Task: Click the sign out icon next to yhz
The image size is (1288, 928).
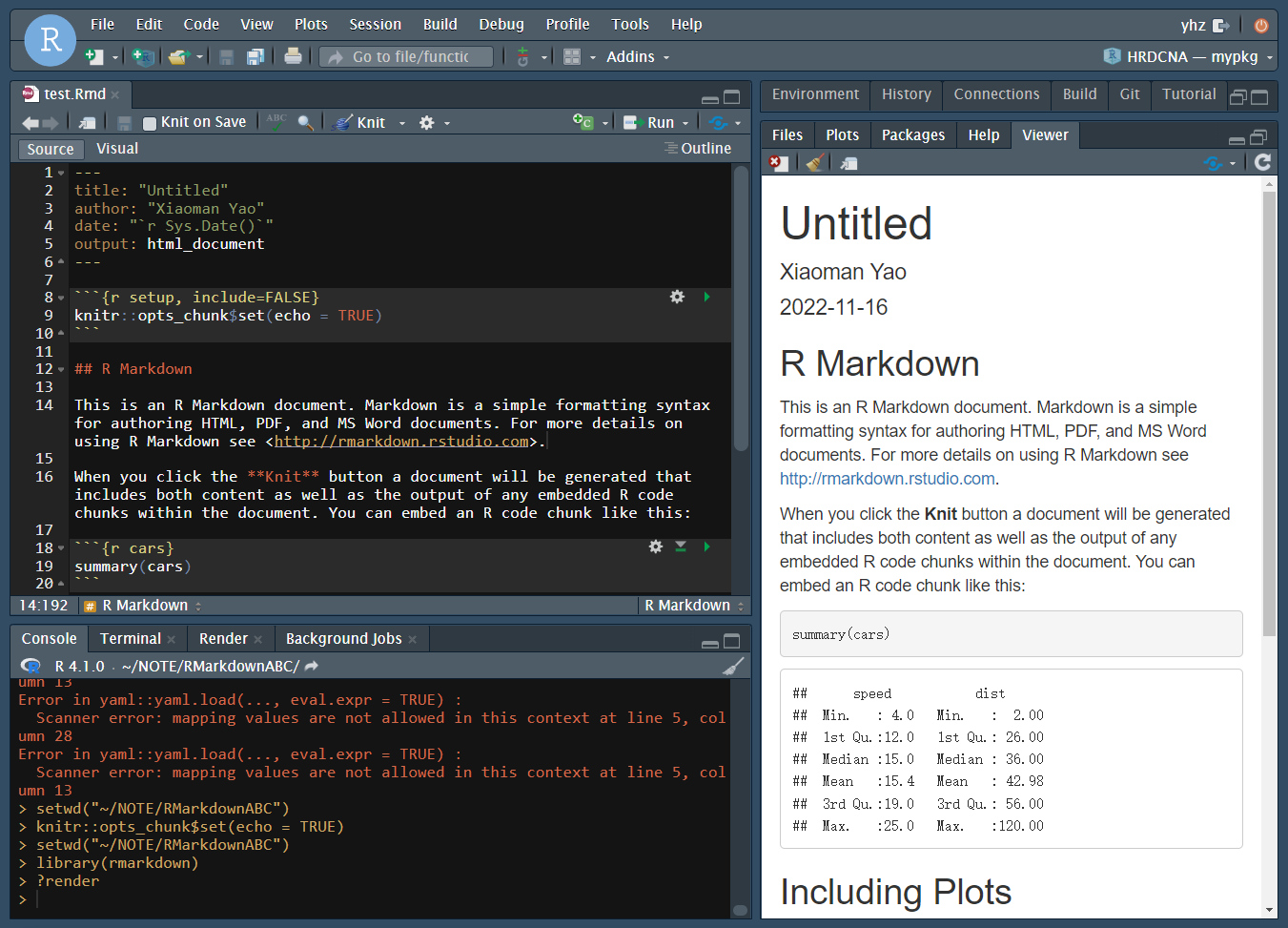Action: [1221, 26]
